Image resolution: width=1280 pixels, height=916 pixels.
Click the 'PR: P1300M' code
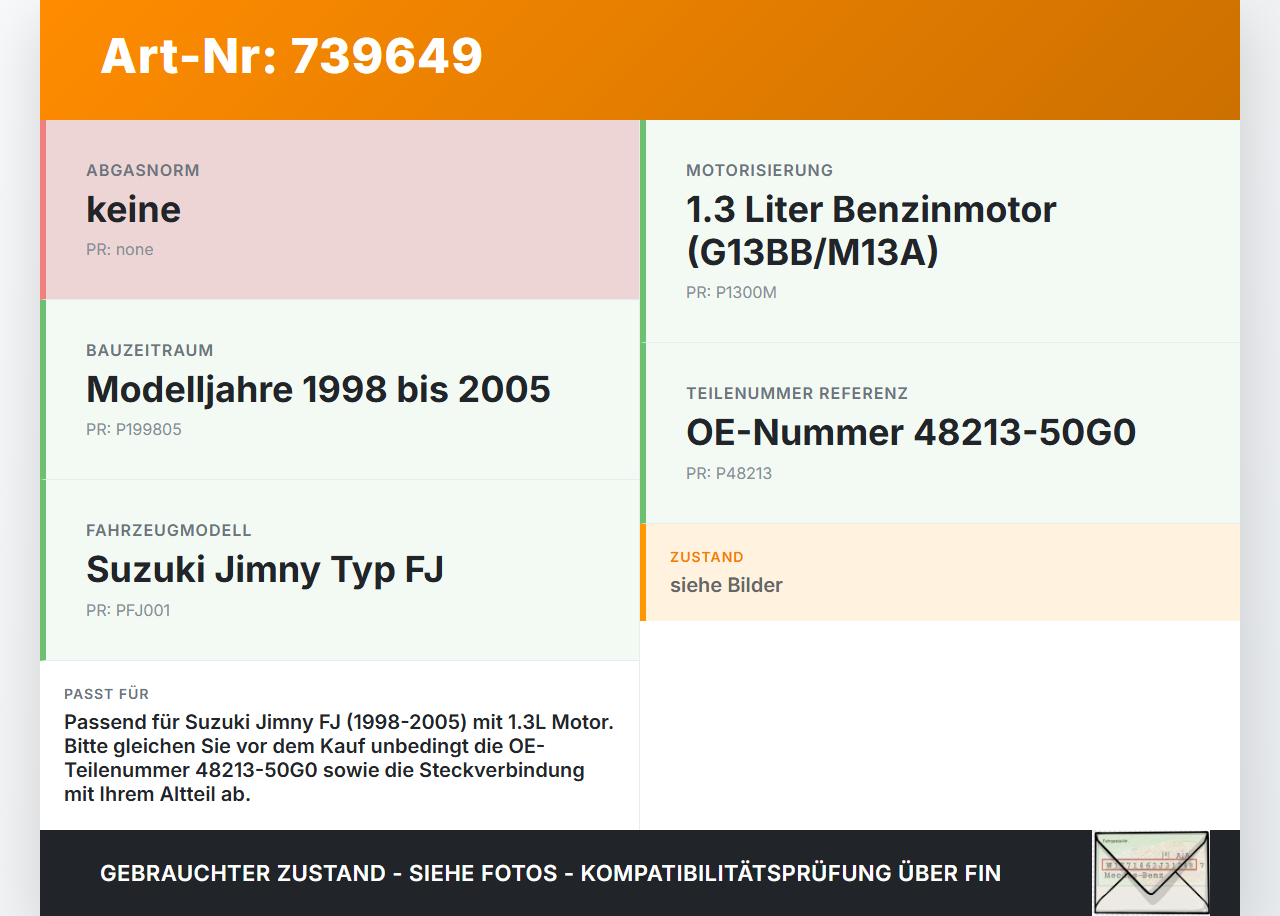coord(731,292)
